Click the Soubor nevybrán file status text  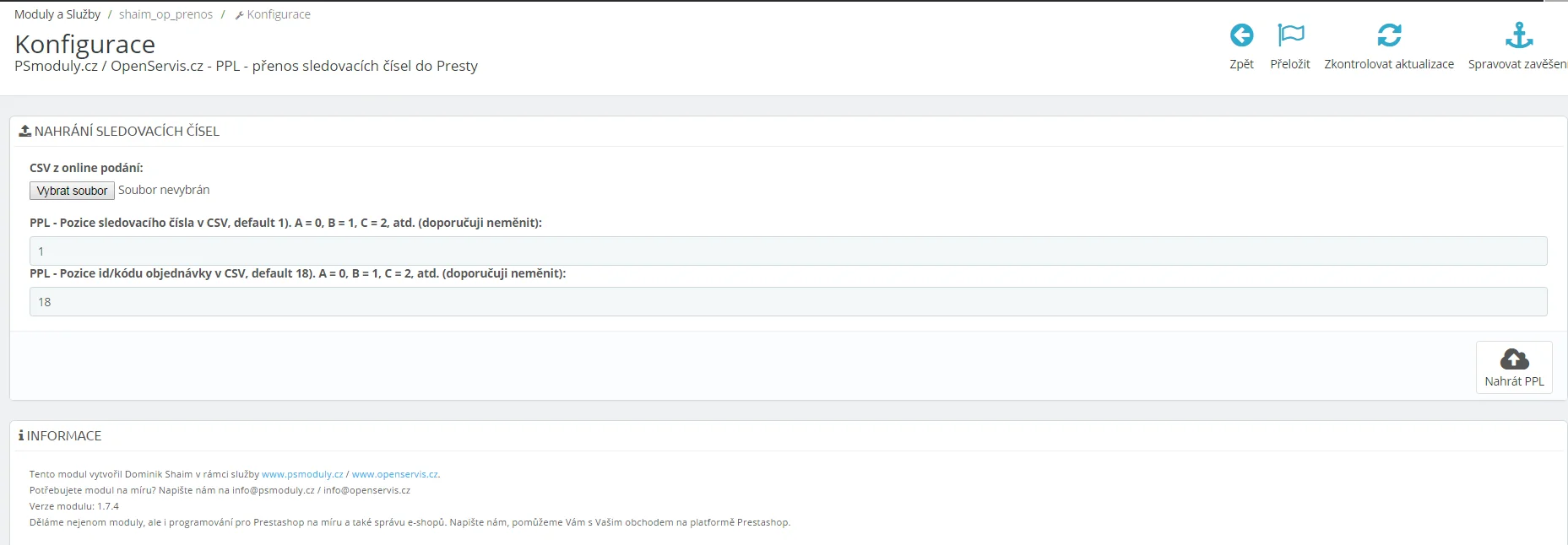point(164,190)
